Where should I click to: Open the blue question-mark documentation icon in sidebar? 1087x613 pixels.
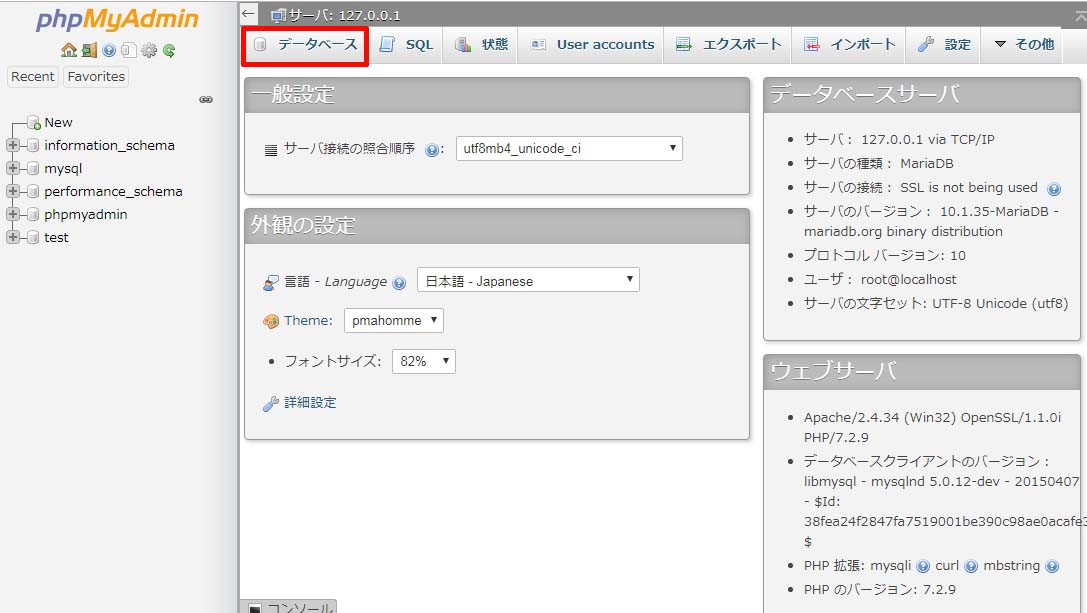109,50
